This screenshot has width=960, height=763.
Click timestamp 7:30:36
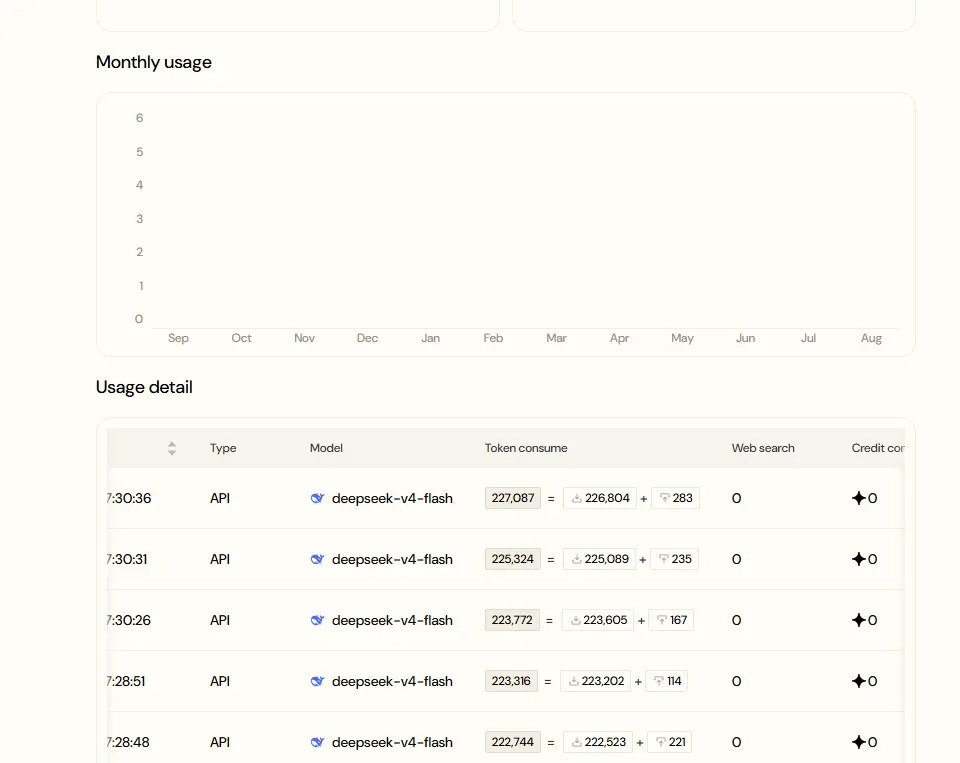tap(129, 498)
